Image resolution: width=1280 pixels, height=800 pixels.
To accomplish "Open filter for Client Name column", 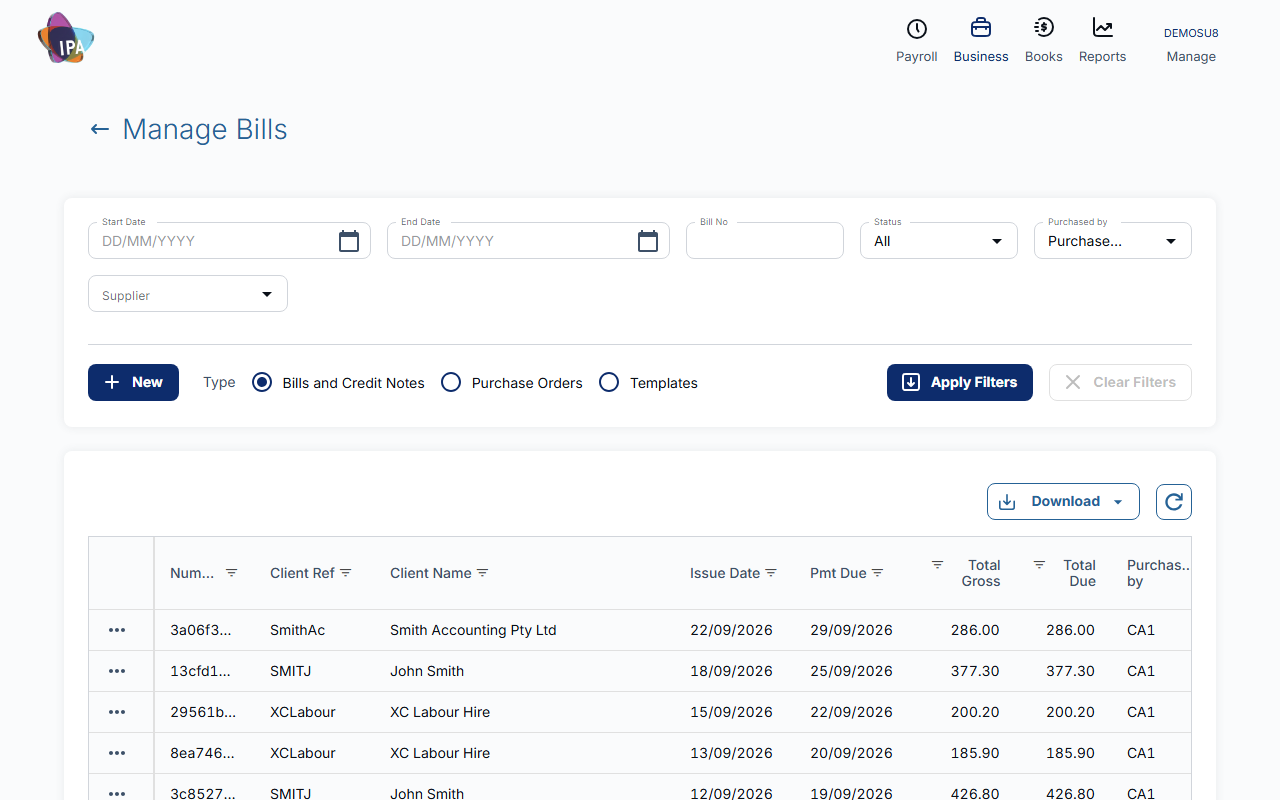I will click(482, 573).
